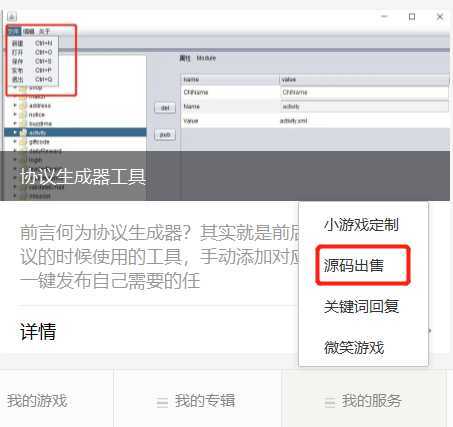Click the 属性 label above the table
Image resolution: width=453 pixels, height=427 pixels.
pos(185,58)
